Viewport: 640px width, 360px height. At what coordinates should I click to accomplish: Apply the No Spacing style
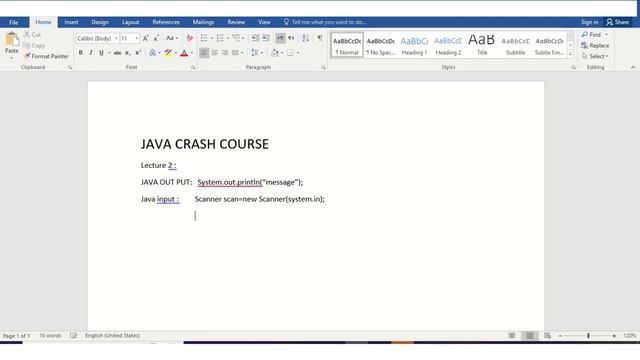click(380, 45)
